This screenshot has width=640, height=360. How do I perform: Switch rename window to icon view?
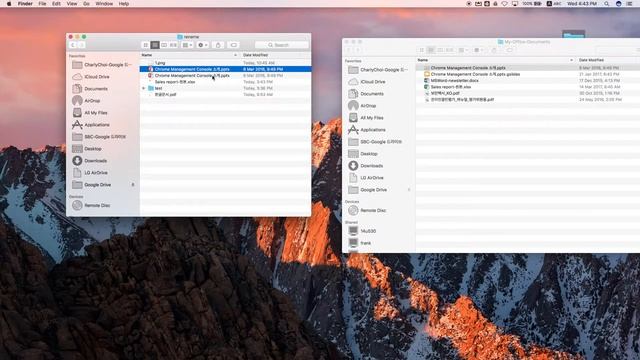pos(146,45)
